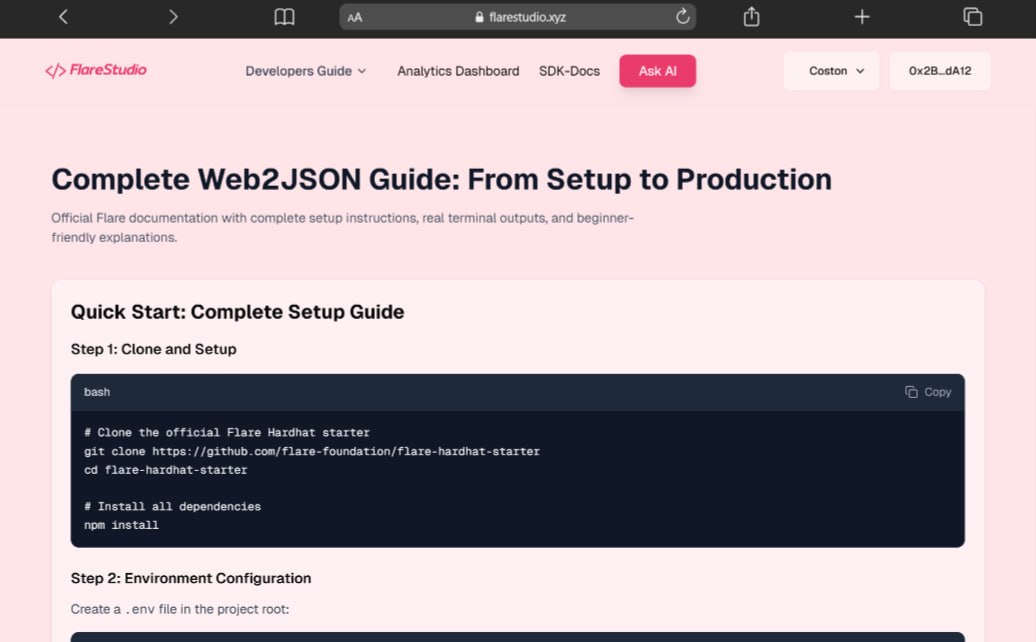Click the Complete Web2JSON Guide title
The height and width of the screenshot is (642, 1036).
click(441, 180)
